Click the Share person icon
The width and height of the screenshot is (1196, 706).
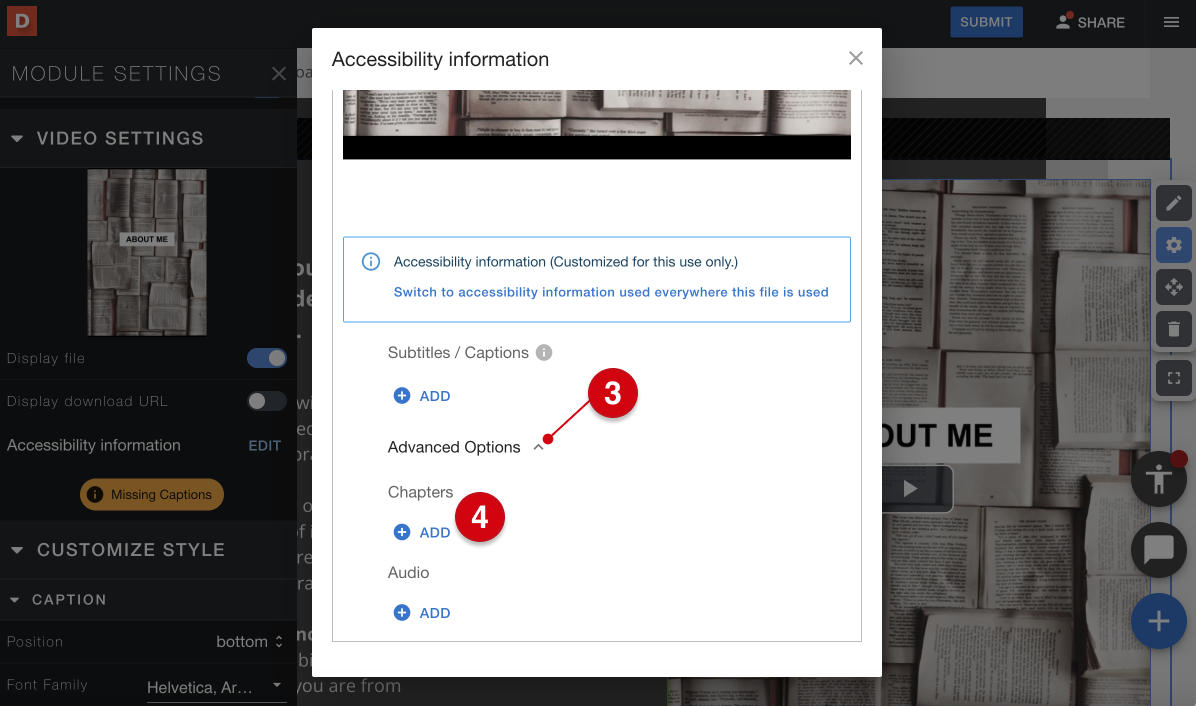click(1063, 21)
